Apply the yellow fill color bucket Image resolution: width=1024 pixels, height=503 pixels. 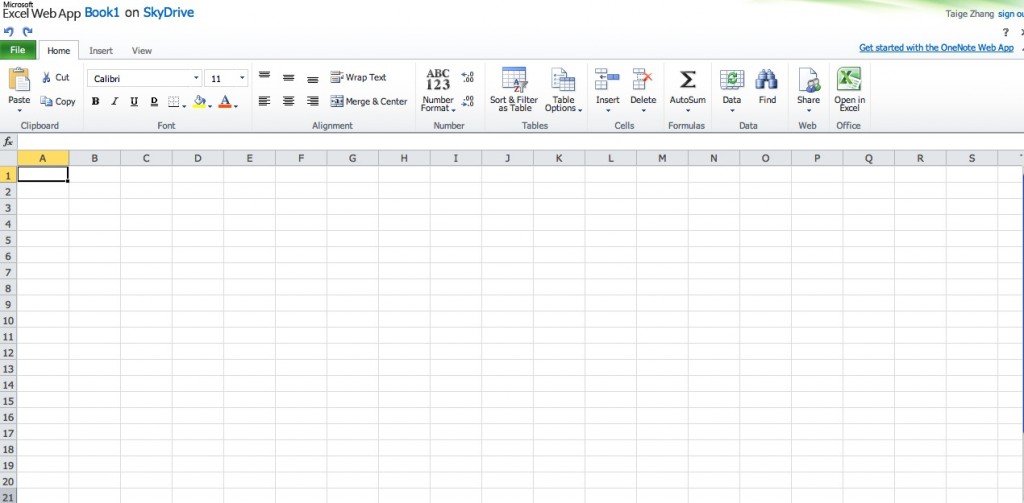pos(200,101)
